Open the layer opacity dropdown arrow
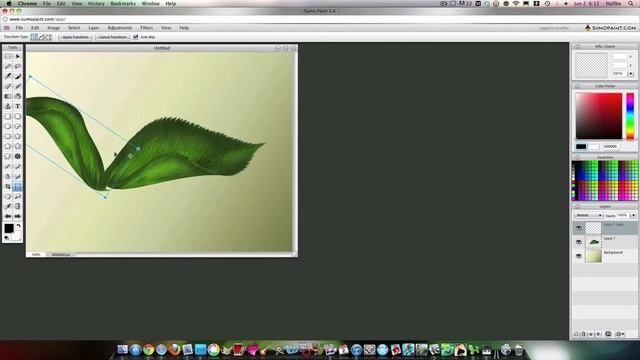Viewport: 640px width, 360px height. pyautogui.click(x=633, y=215)
